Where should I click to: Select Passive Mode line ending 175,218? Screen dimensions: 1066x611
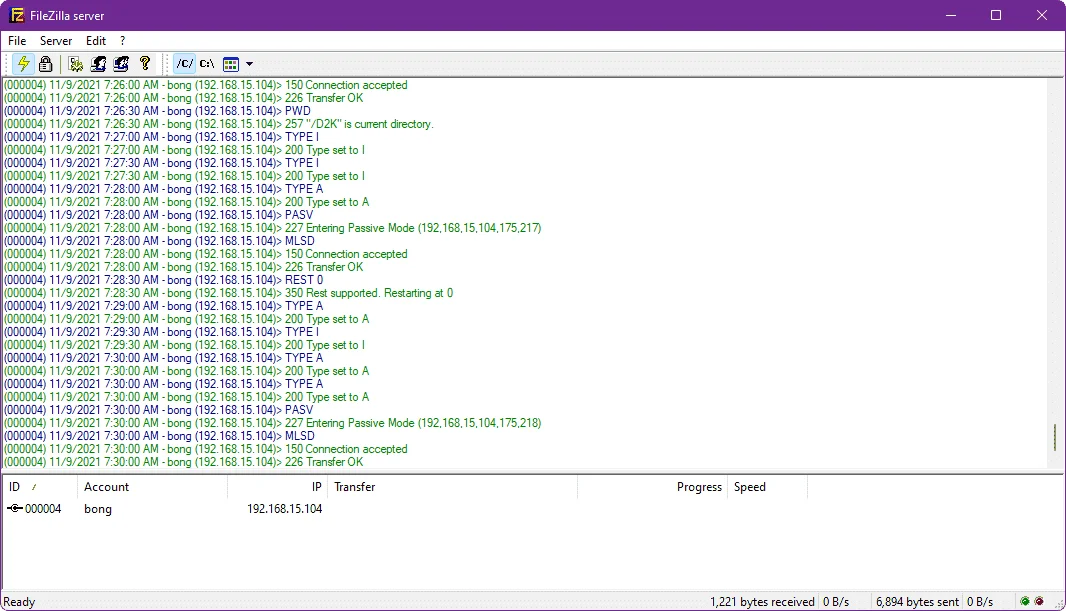[x=272, y=423]
